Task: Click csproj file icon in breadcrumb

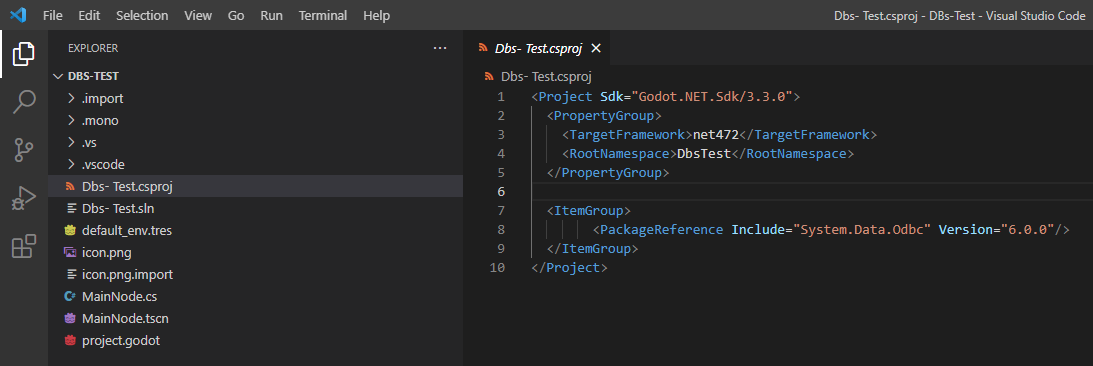Action: (x=487, y=77)
